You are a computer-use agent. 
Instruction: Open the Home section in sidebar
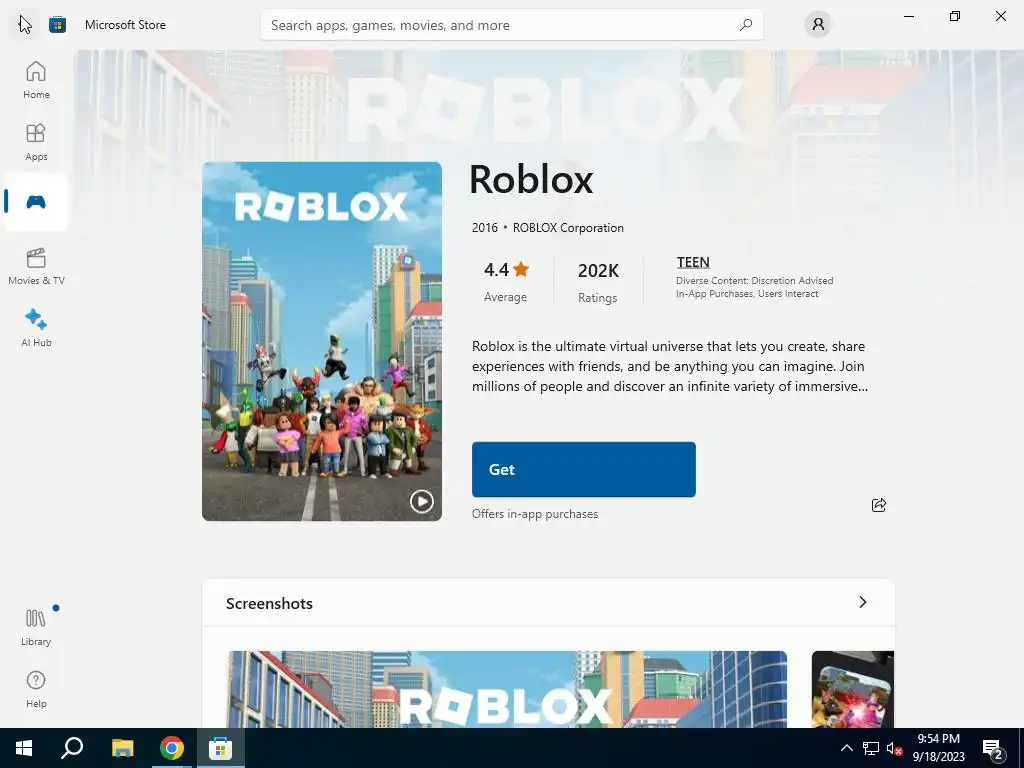click(x=36, y=80)
